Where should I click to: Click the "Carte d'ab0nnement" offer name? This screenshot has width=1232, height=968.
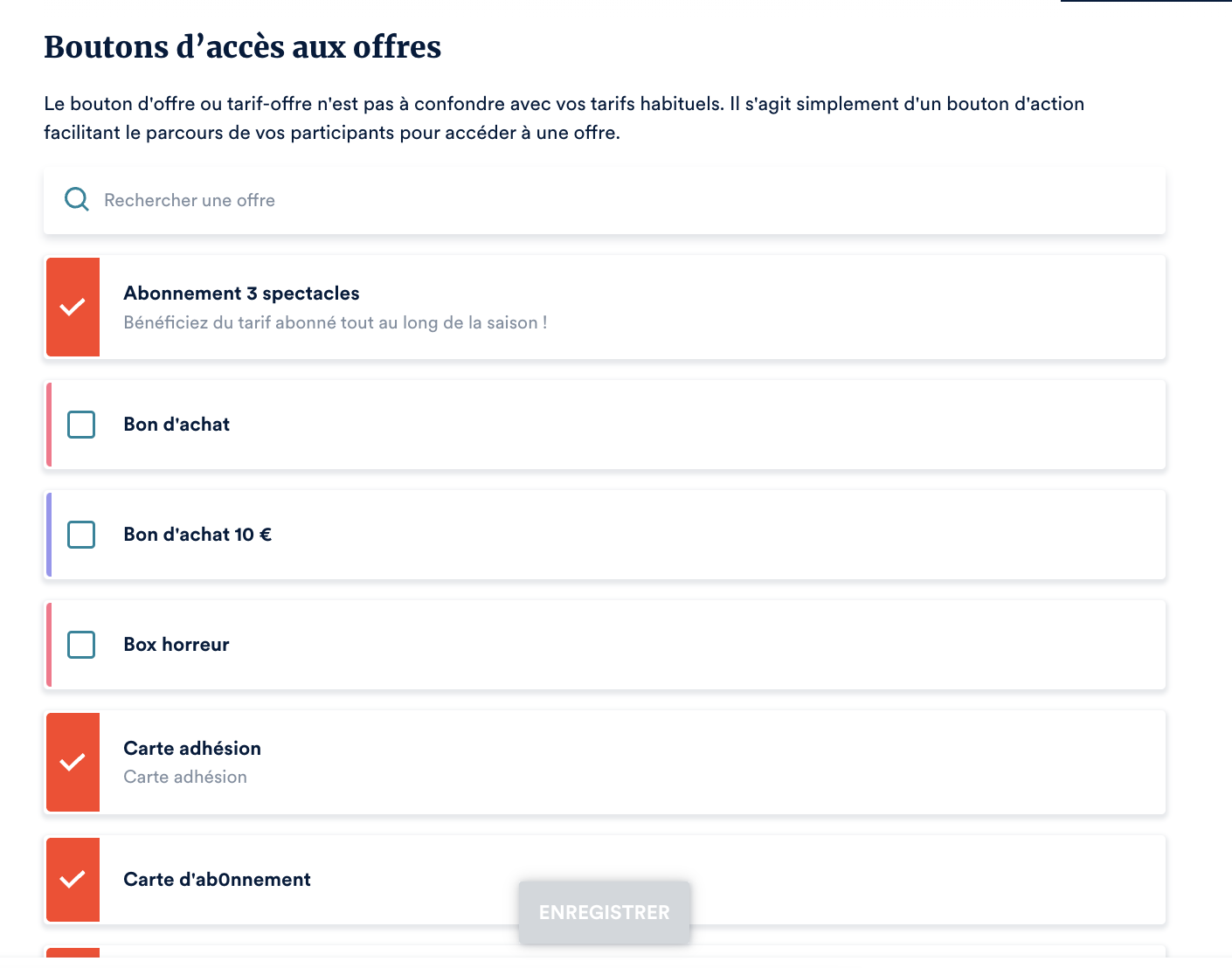coord(217,880)
